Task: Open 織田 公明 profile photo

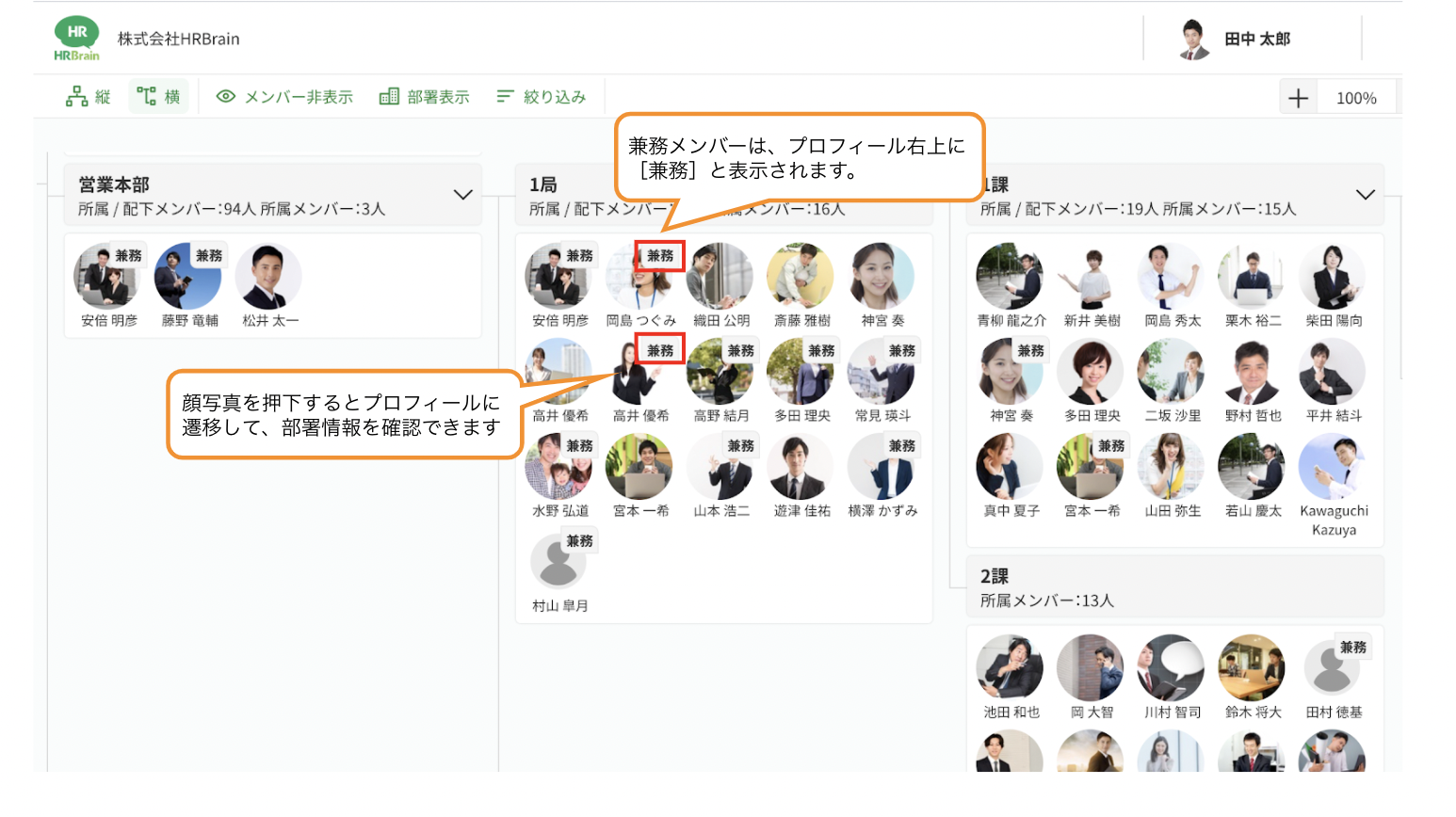Action: (x=720, y=277)
